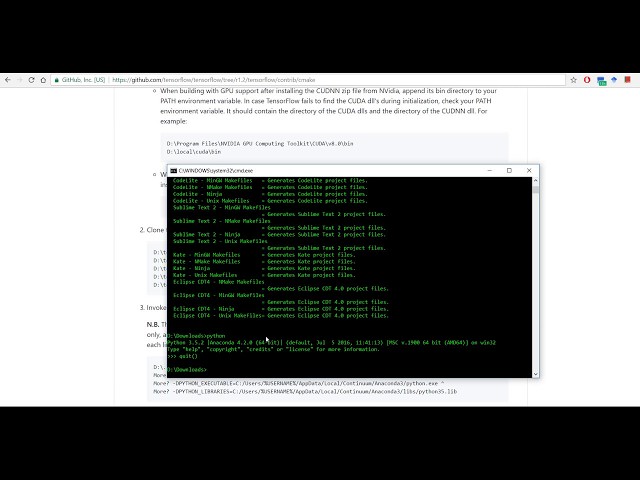
Task: Click 'CodeLite - MinGW Makefiles' console row
Action: click(x=270, y=180)
